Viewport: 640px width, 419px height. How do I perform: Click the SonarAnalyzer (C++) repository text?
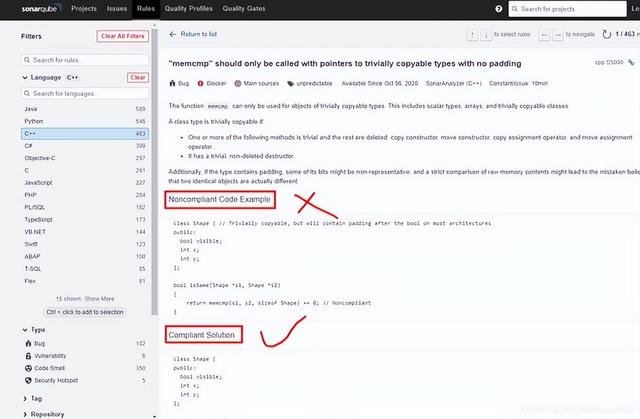(453, 83)
